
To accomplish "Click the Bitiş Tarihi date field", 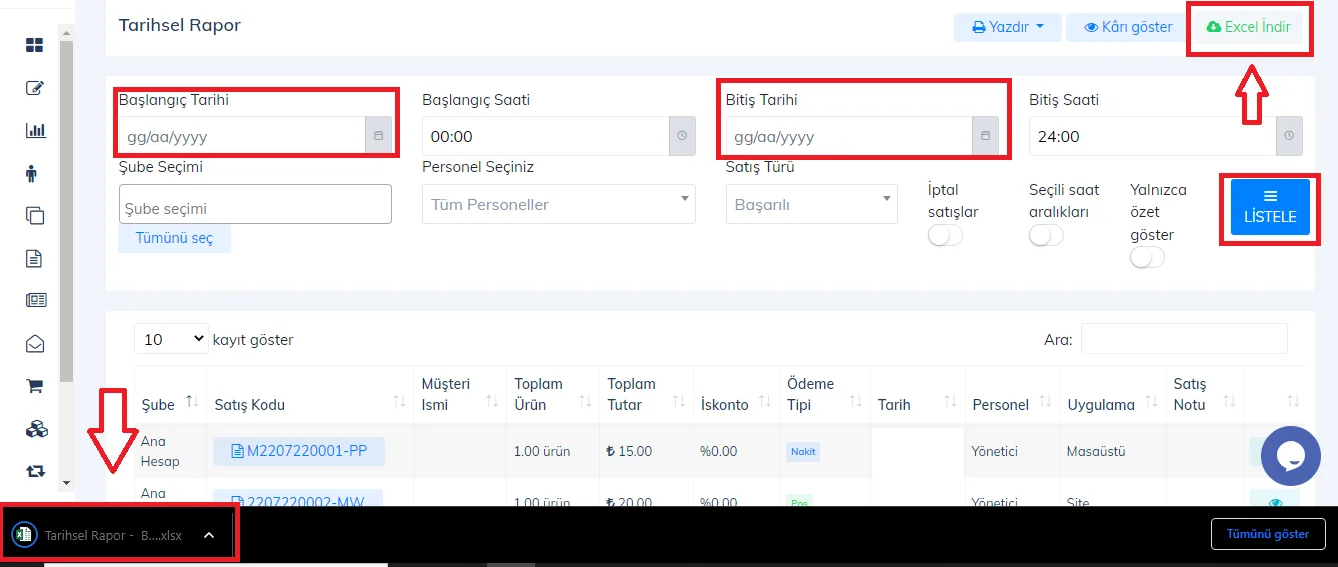I will point(849,135).
